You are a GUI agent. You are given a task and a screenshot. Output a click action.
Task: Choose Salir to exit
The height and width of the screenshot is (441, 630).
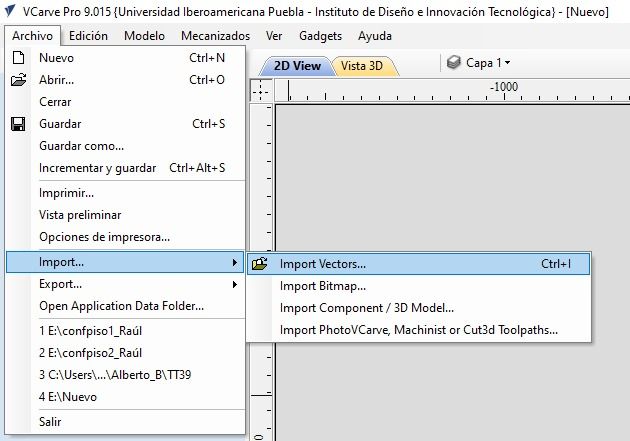click(125, 422)
